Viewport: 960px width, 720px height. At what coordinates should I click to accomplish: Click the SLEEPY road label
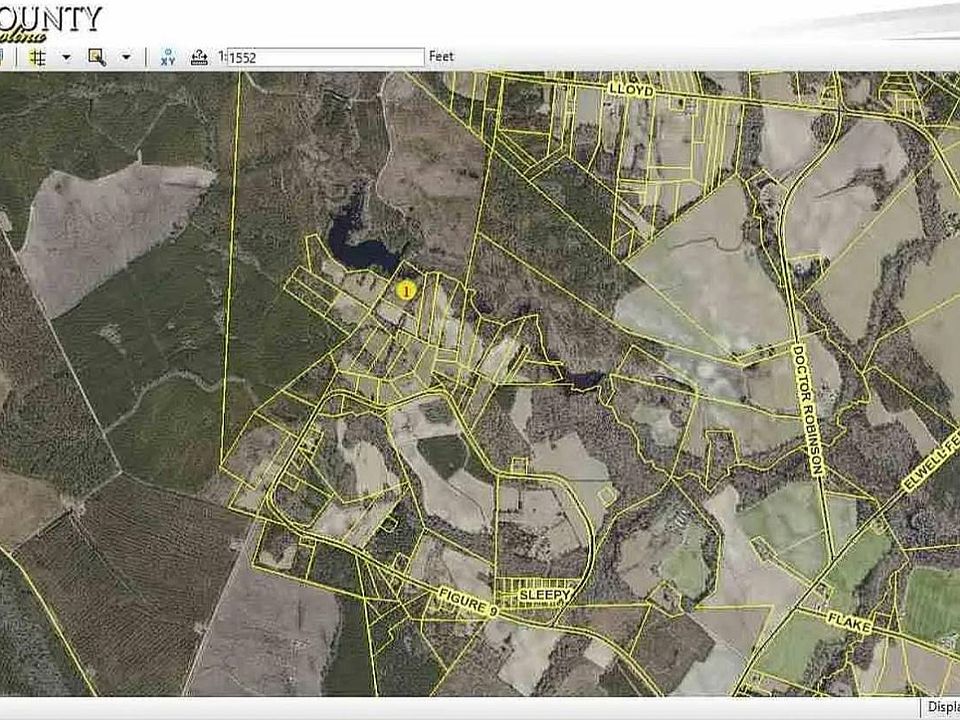pyautogui.click(x=546, y=594)
